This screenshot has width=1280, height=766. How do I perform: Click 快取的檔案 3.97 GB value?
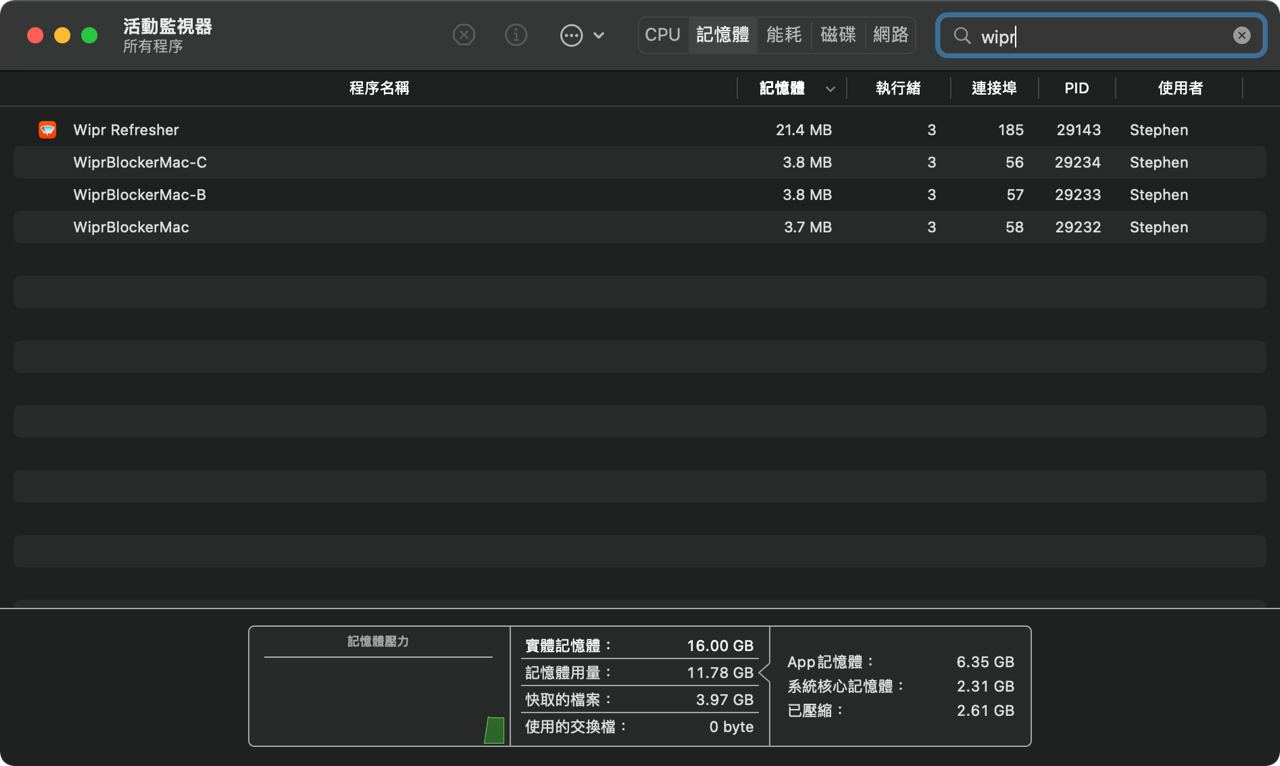pyautogui.click(x=725, y=700)
